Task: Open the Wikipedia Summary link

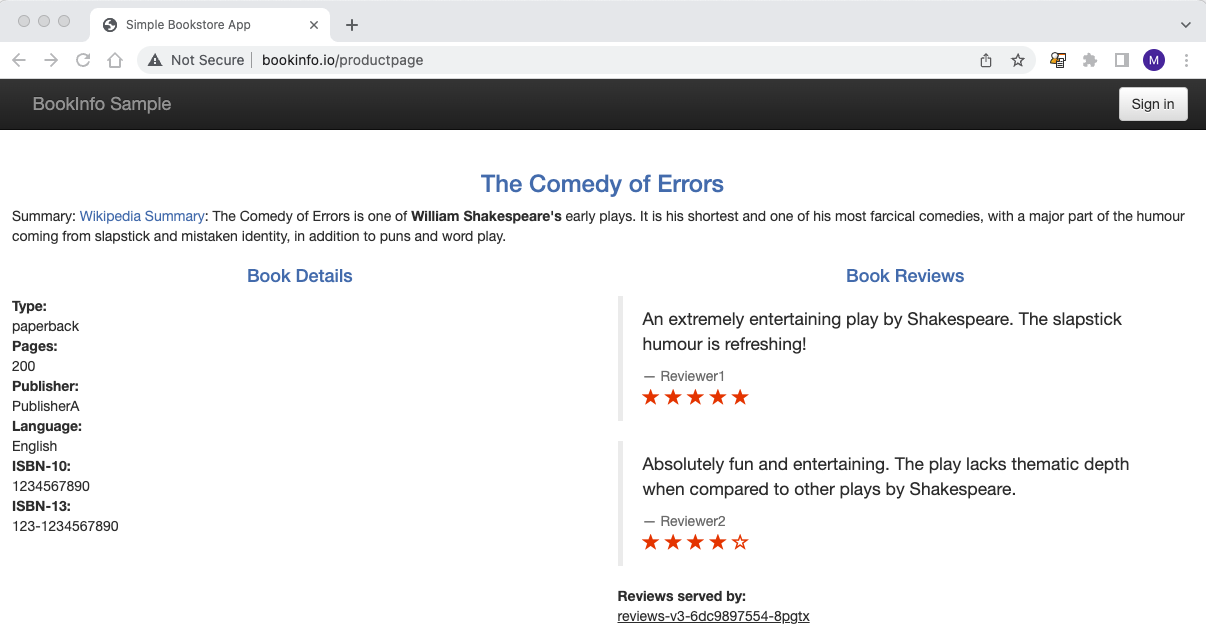Action: [x=142, y=216]
